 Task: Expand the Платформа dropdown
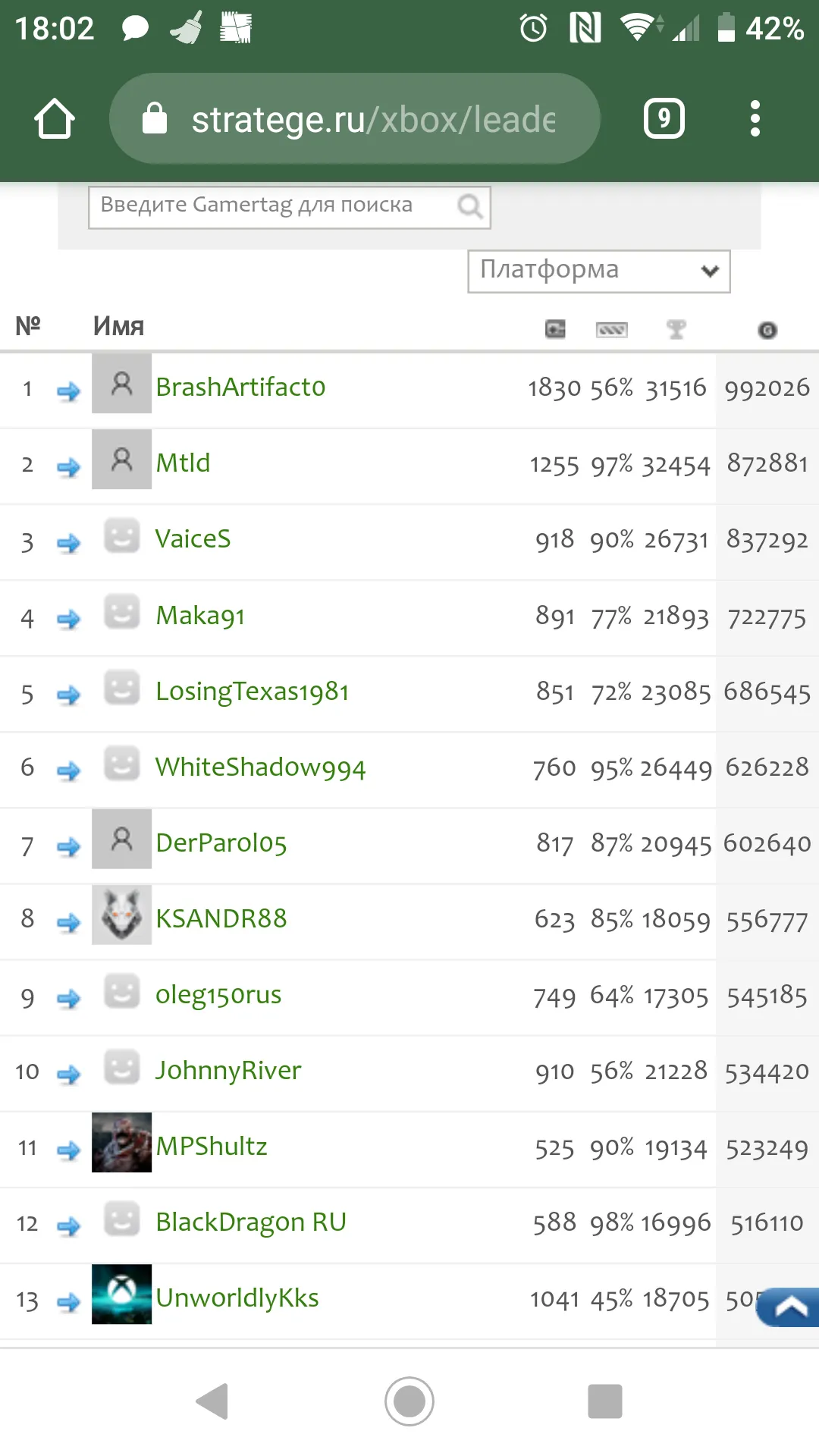point(599,271)
